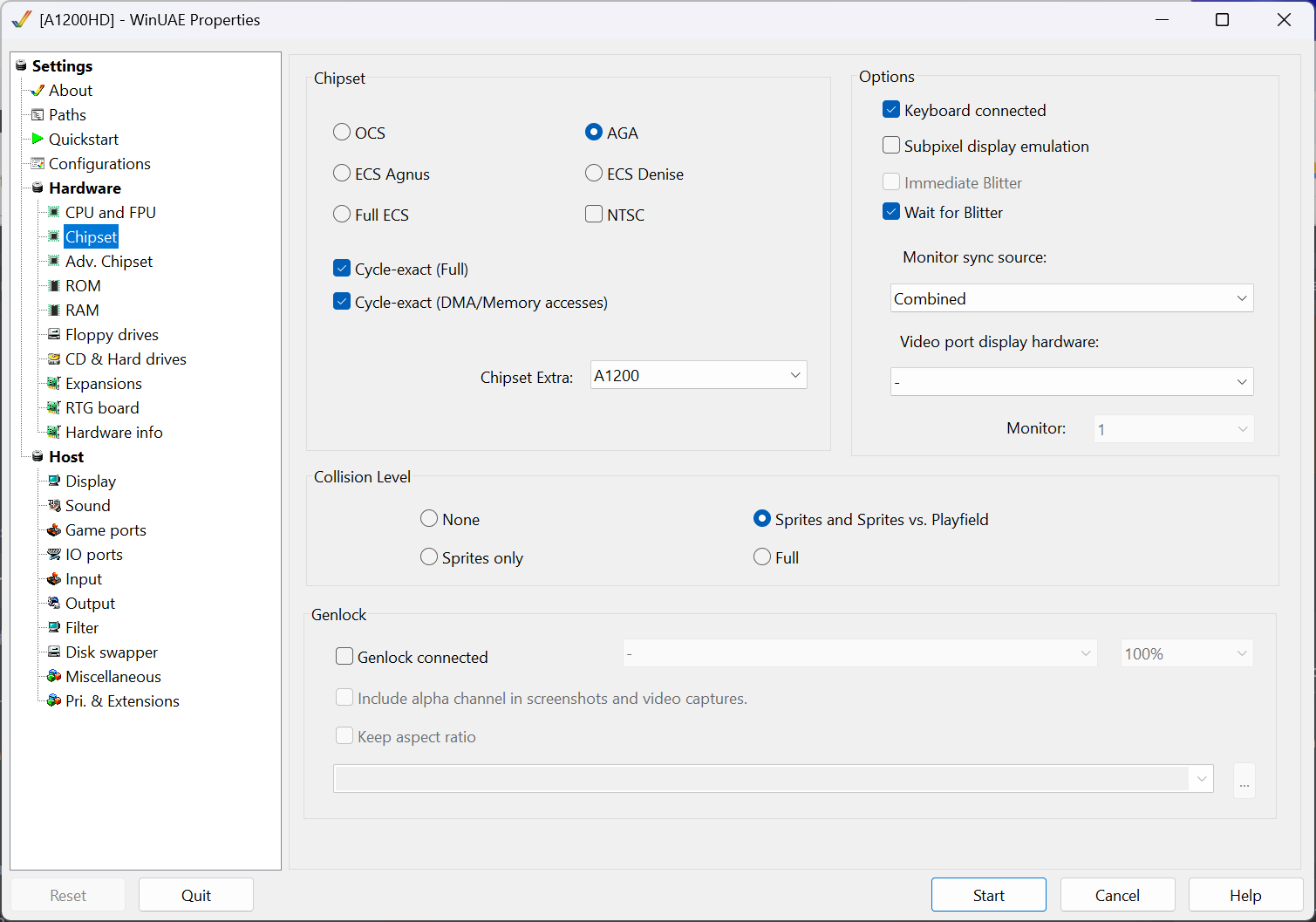Click the Display monitor icon
Viewport: 1316px width, 922px height.
[54, 481]
